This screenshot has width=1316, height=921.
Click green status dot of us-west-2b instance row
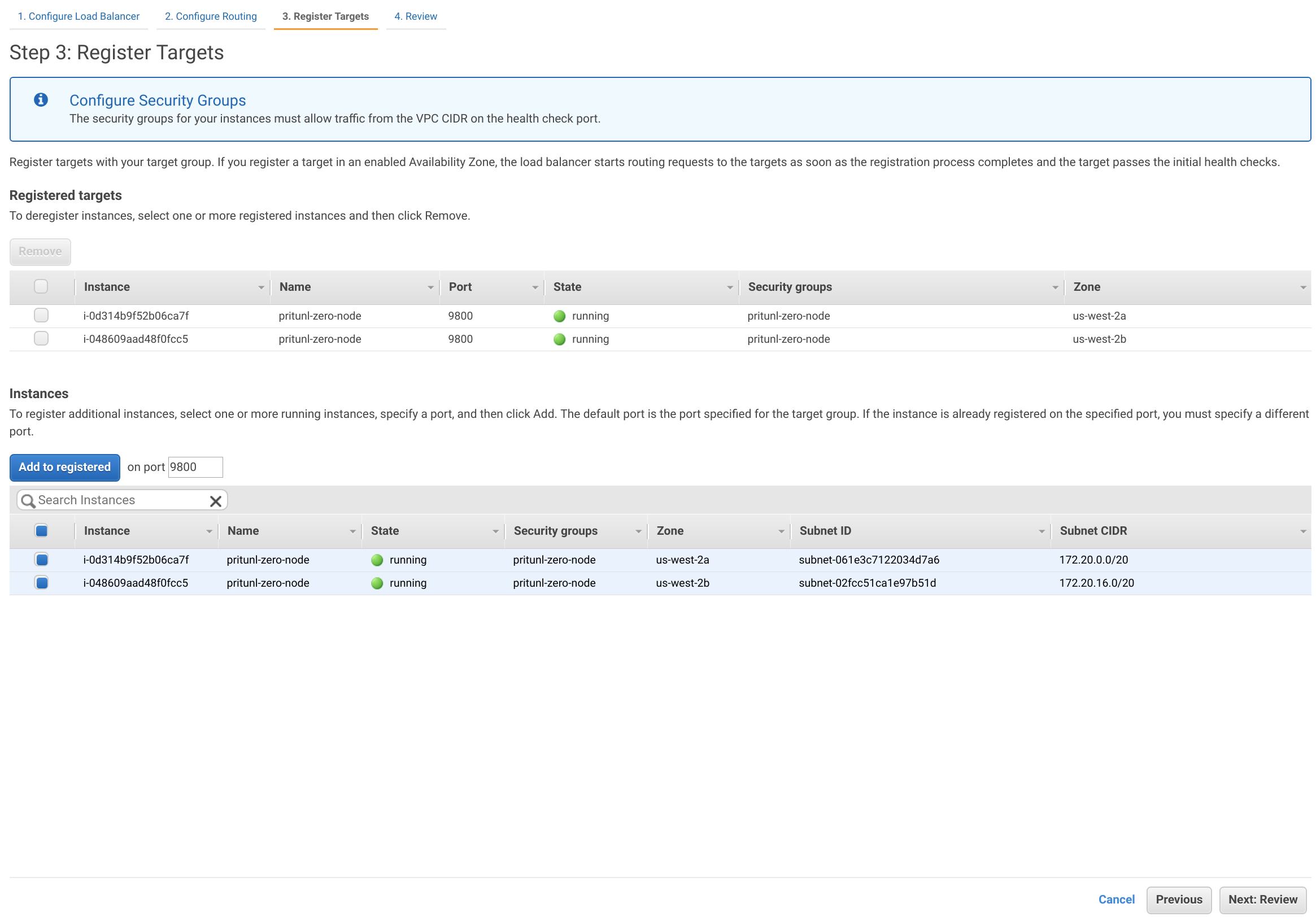coord(377,583)
